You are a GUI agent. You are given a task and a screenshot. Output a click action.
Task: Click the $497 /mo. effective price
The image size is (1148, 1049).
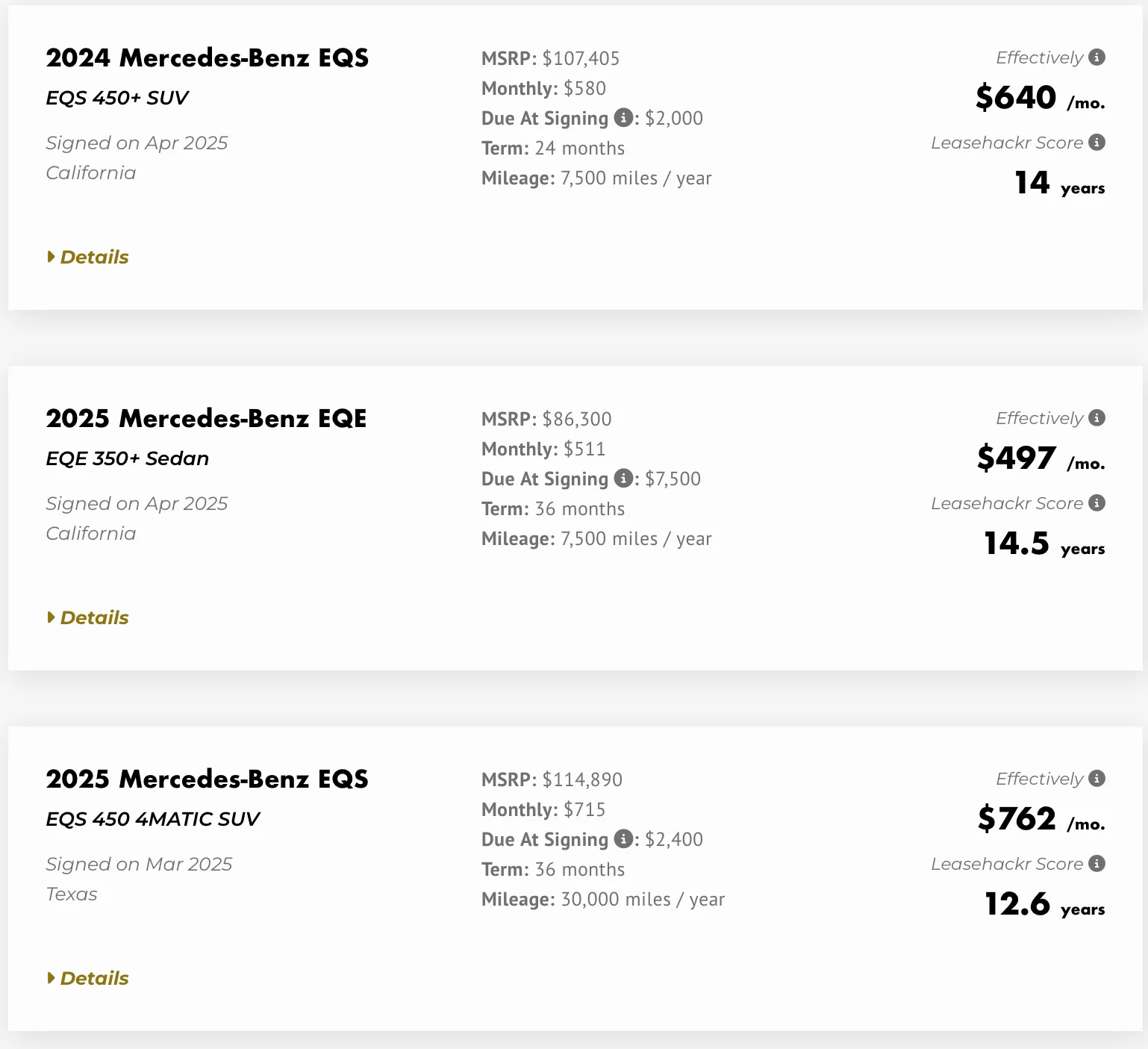[1041, 458]
